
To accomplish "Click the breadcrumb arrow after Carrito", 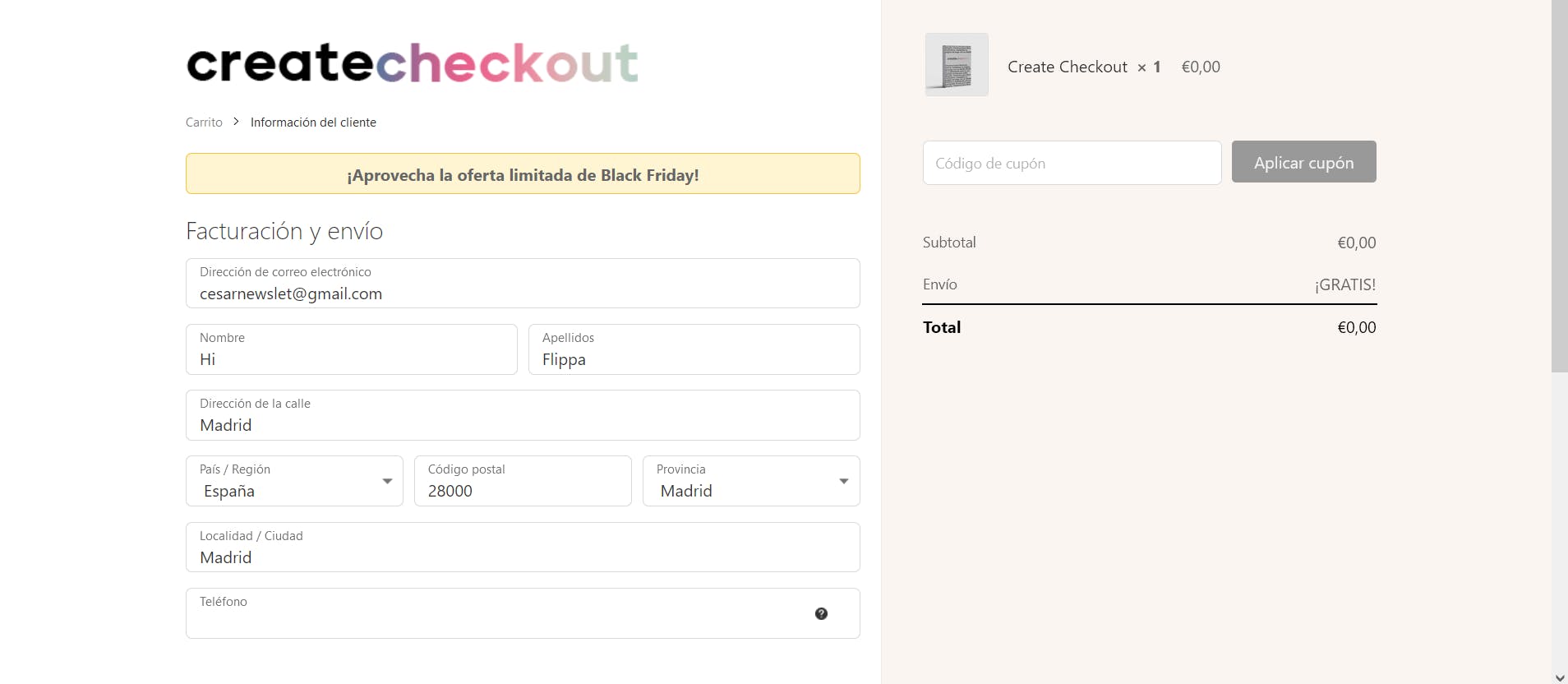I will [236, 122].
